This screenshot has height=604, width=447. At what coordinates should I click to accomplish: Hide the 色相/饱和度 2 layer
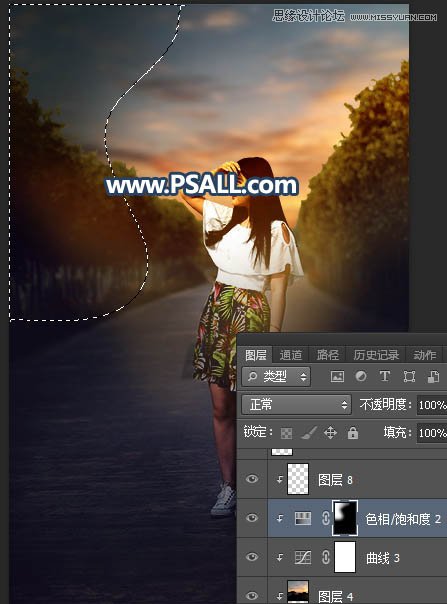(252, 518)
